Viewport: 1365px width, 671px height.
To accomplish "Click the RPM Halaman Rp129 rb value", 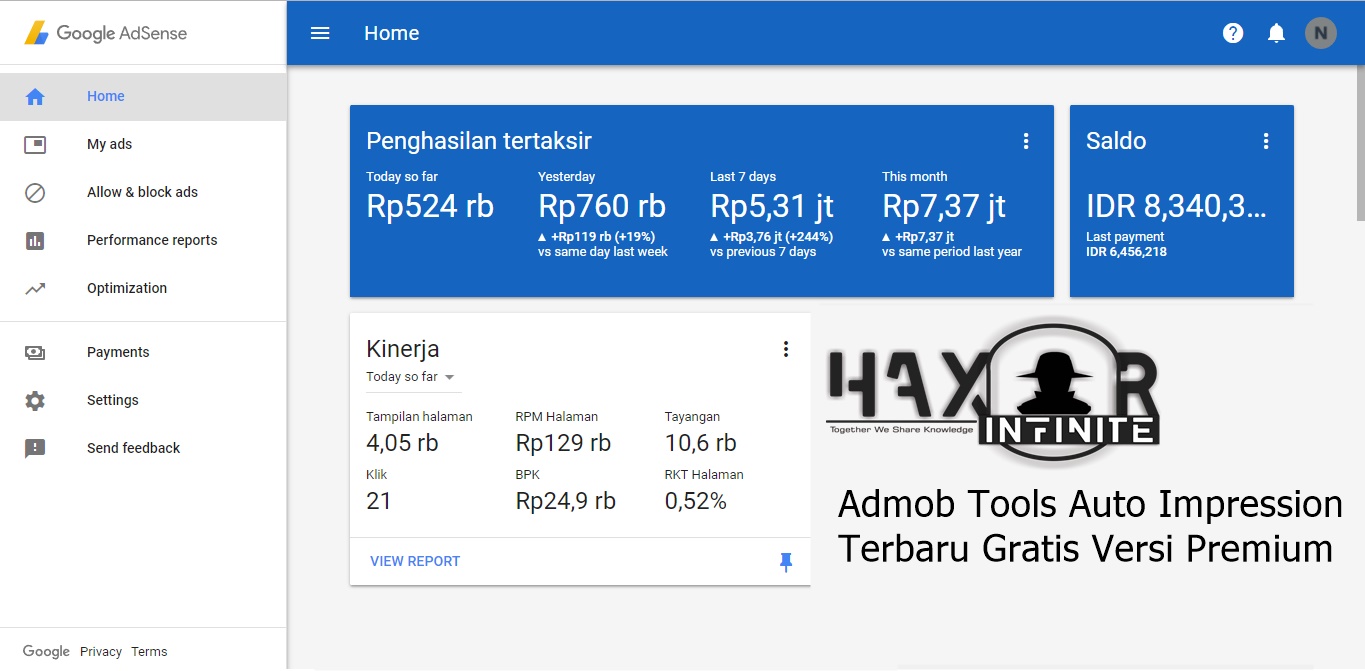I will point(563,443).
